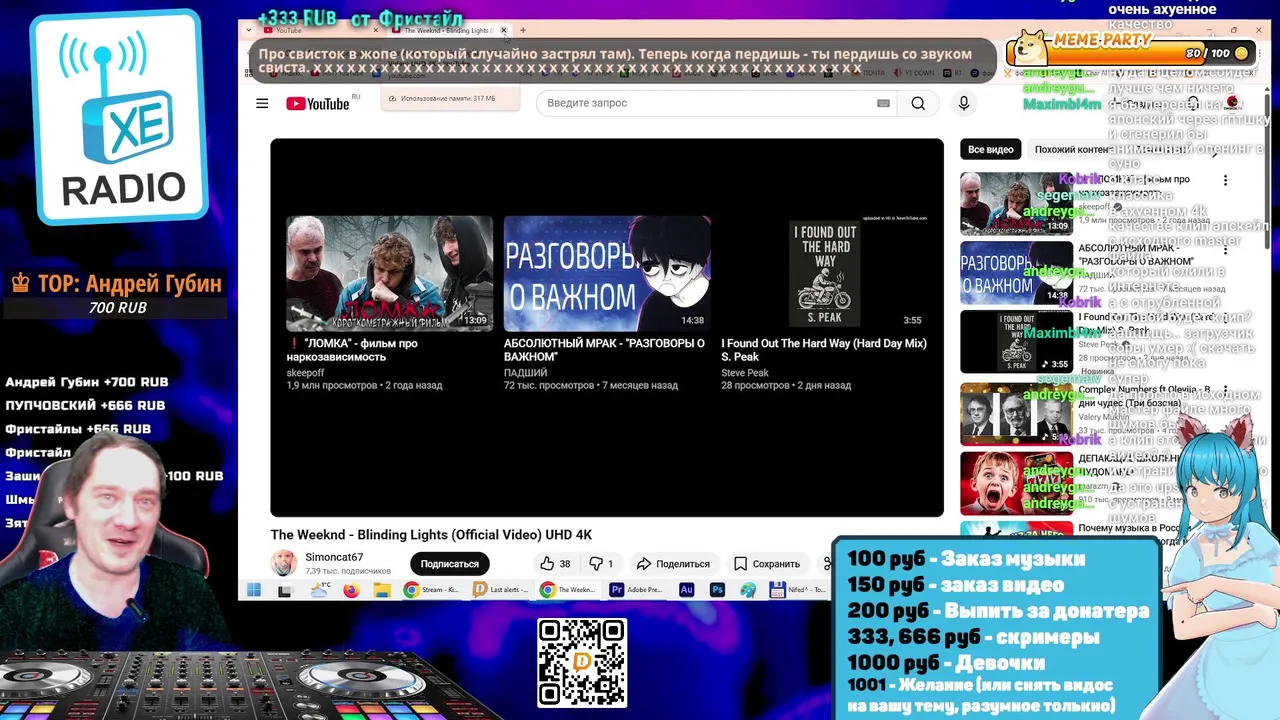
Task: Dislike the video with thumbs-down 1
Action: pos(602,564)
